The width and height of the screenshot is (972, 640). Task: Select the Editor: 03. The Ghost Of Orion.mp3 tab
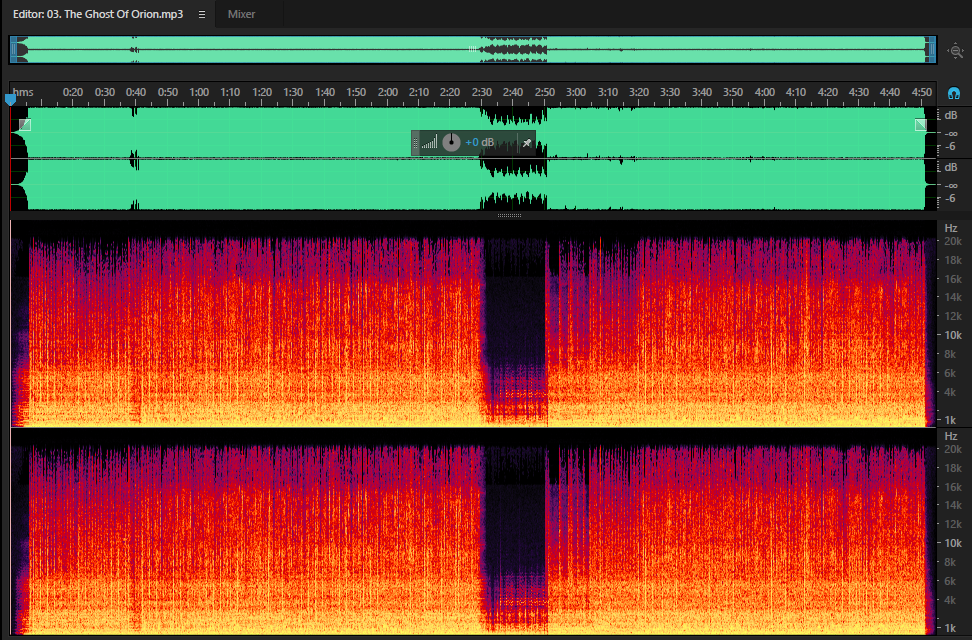pyautogui.click(x=98, y=14)
